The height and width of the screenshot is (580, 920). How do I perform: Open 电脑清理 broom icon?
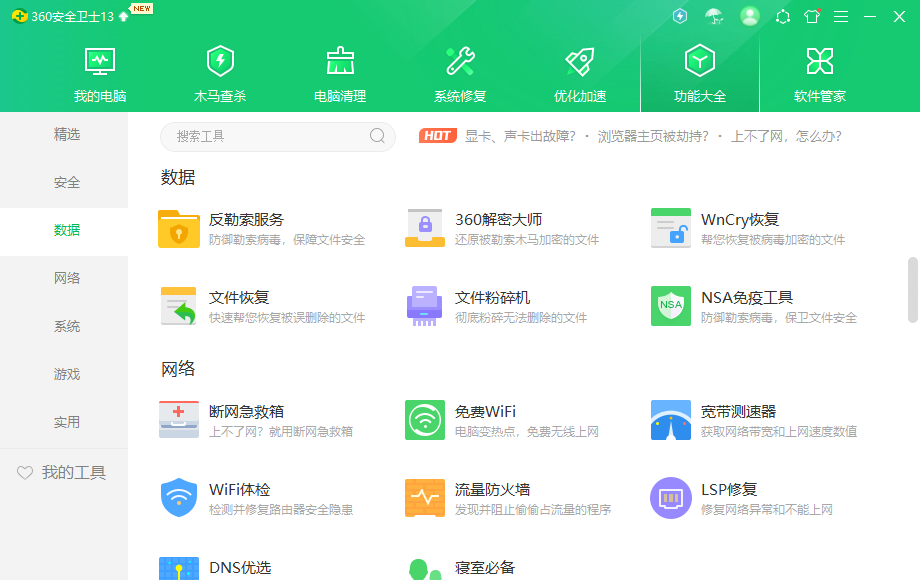[x=340, y=61]
